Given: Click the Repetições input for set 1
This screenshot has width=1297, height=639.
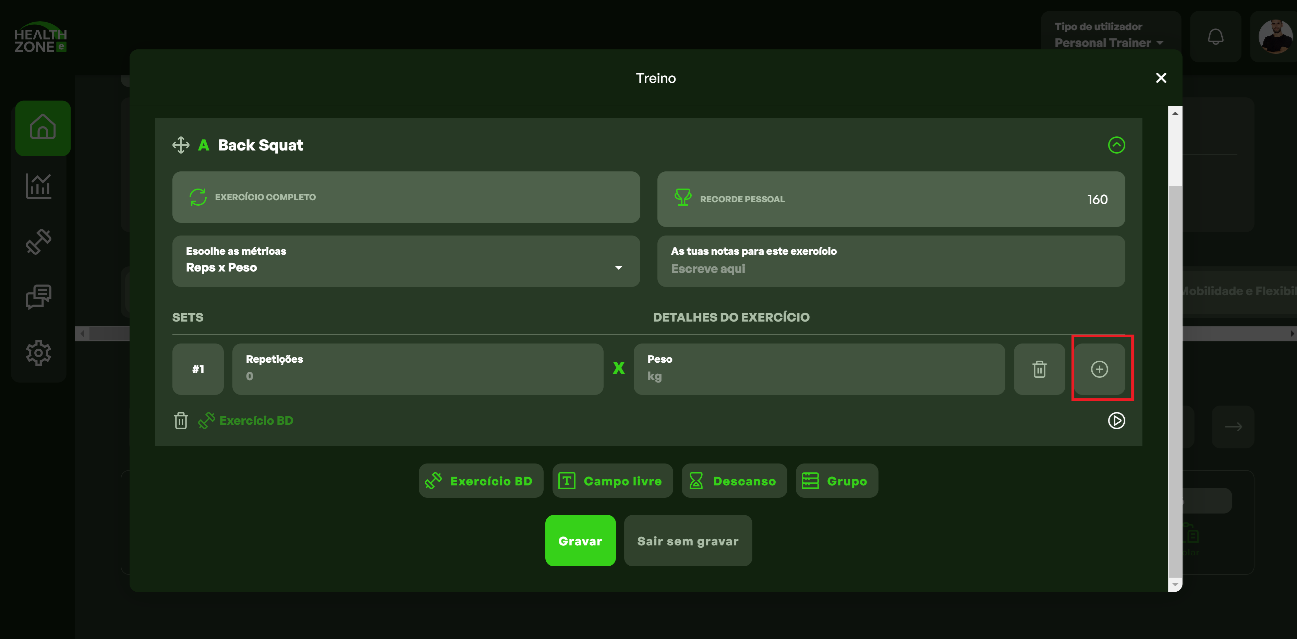Looking at the screenshot, I should pos(418,369).
